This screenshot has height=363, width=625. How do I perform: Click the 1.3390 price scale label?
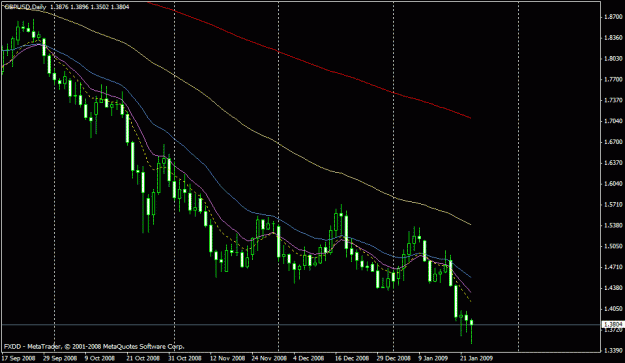click(613, 350)
